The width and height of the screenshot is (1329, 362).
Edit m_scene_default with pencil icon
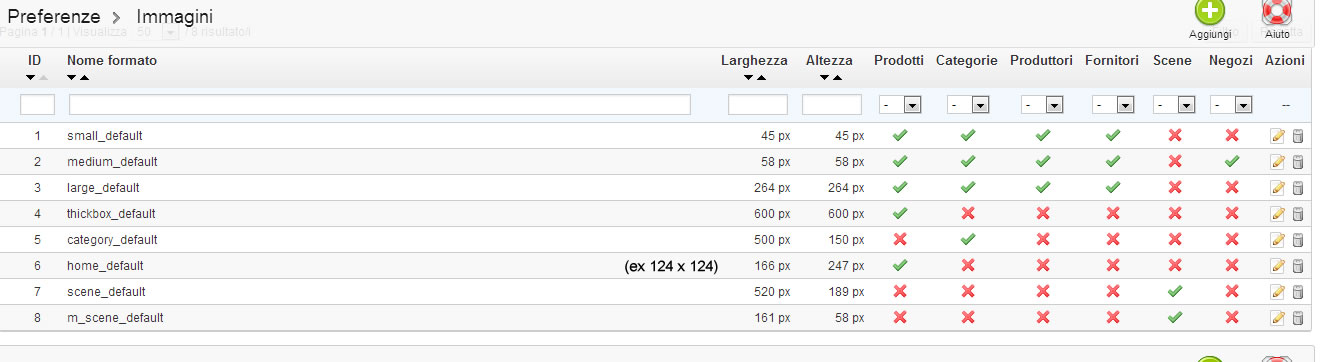(x=1277, y=317)
